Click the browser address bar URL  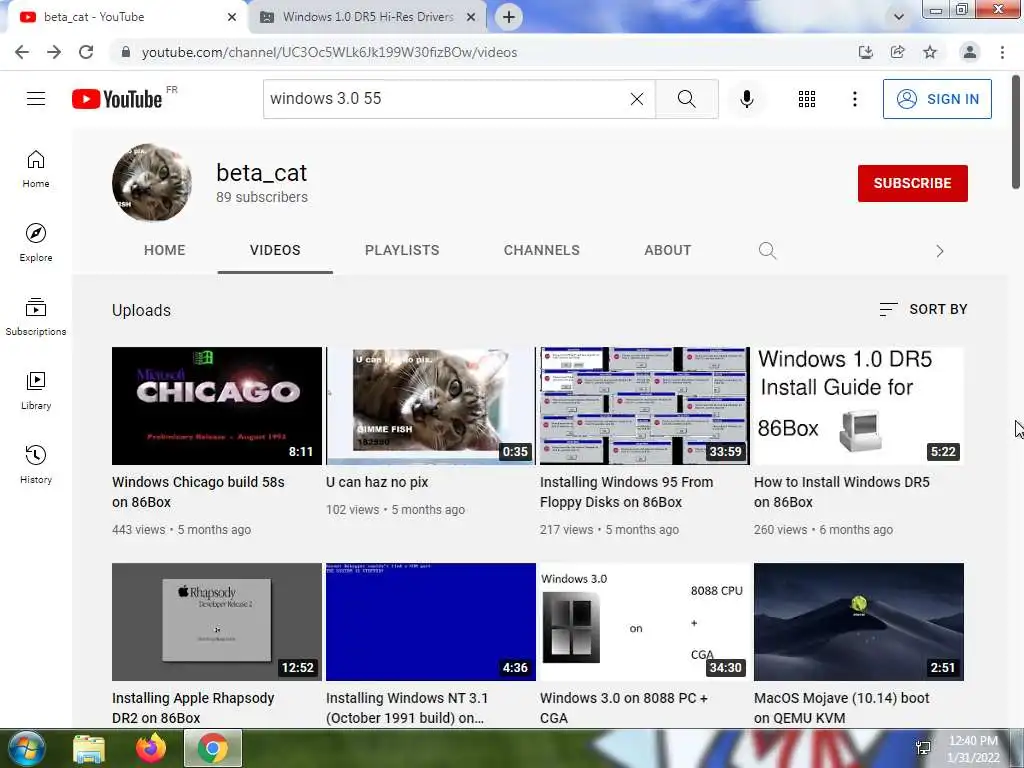pos(329,52)
